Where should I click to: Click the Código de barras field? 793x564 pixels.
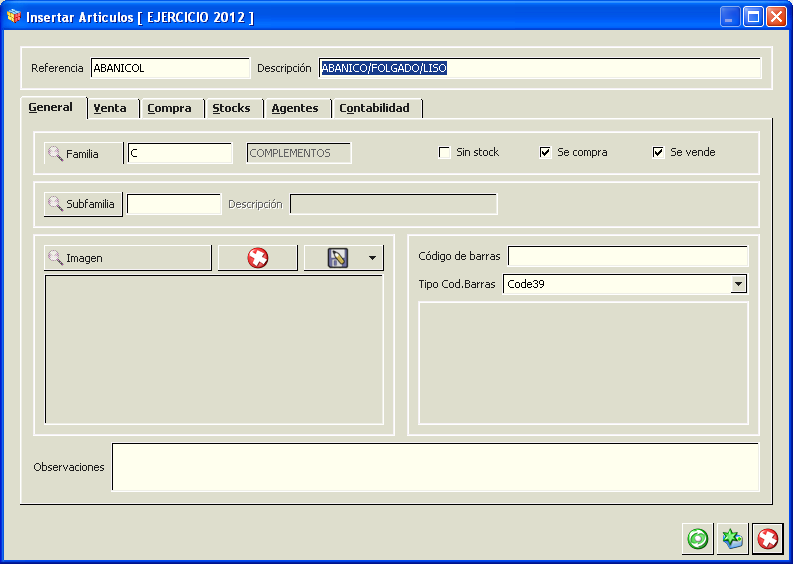point(628,256)
